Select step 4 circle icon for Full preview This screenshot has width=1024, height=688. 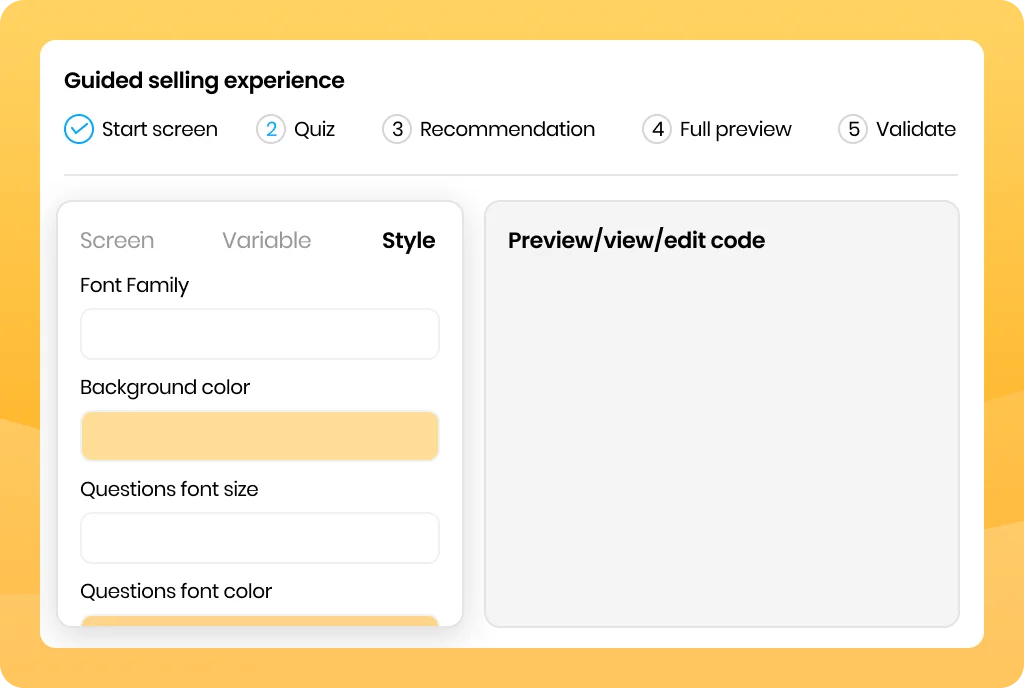(657, 129)
